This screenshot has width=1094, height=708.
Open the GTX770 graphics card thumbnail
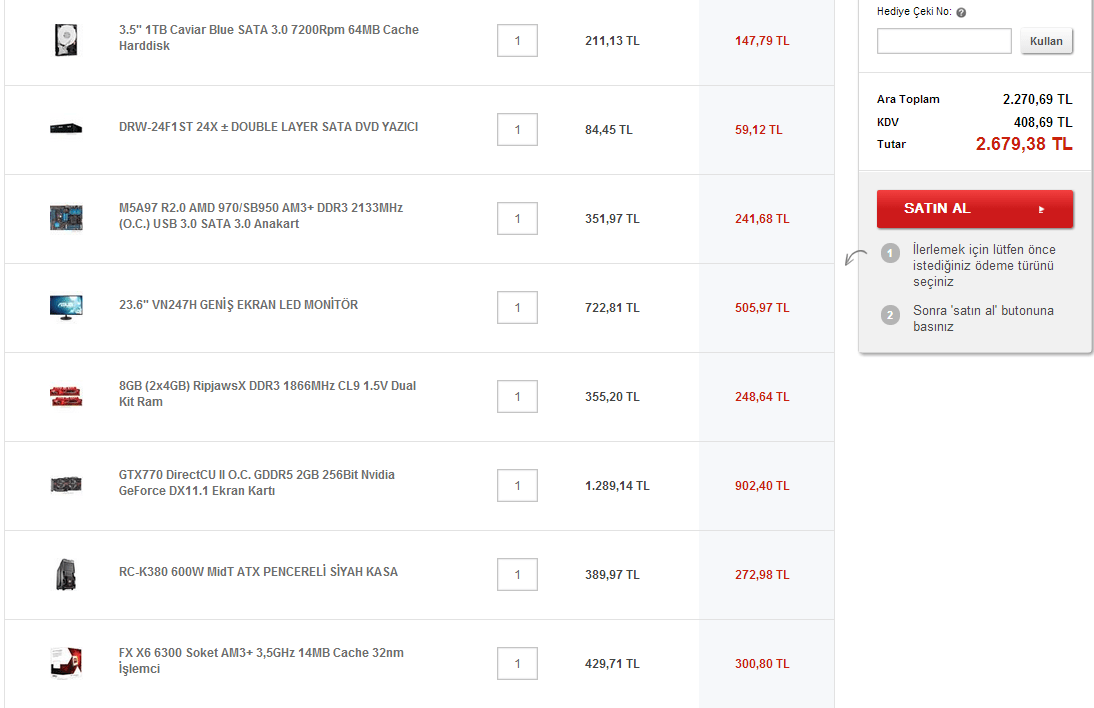coord(66,485)
